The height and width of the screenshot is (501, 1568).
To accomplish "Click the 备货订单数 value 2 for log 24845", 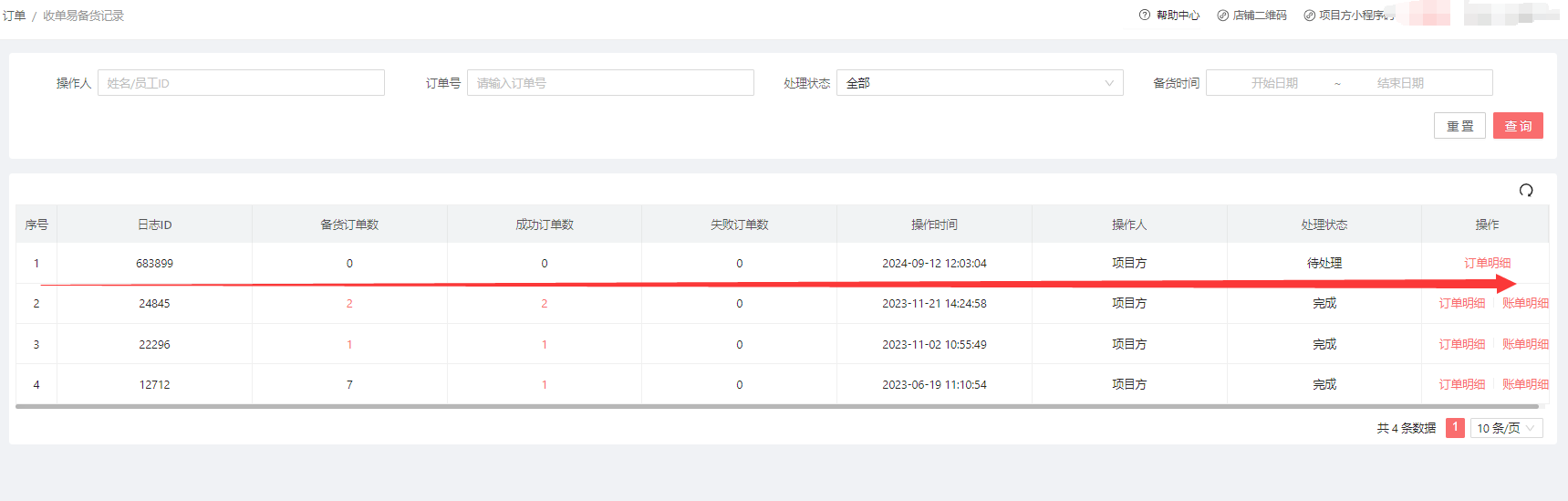I will point(349,304).
